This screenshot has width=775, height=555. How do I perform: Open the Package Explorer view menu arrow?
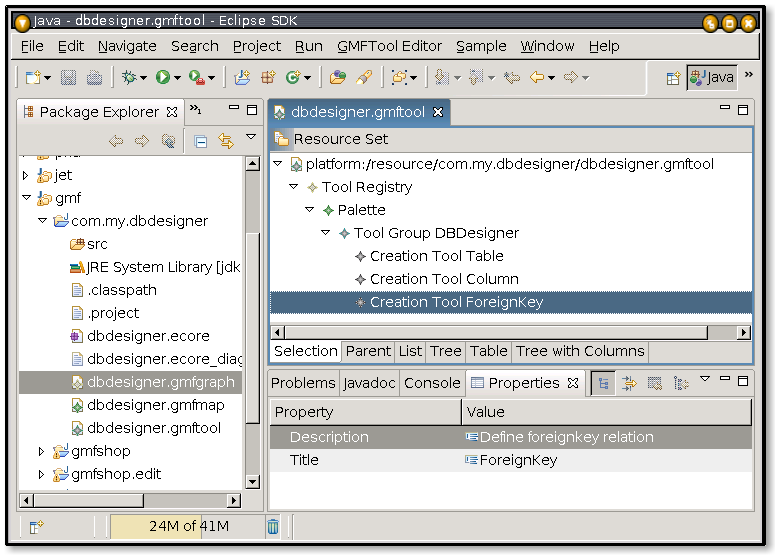pos(251,138)
